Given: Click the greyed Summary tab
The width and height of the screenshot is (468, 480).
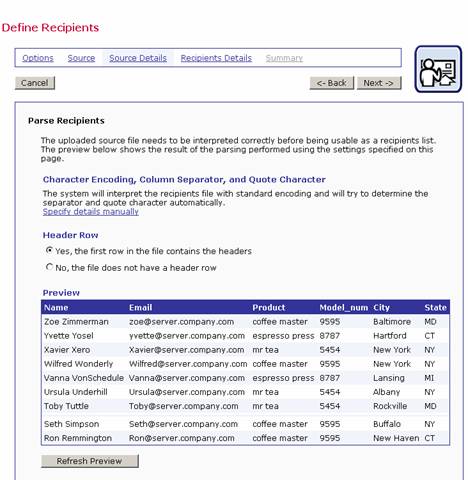Looking at the screenshot, I should coord(284,58).
